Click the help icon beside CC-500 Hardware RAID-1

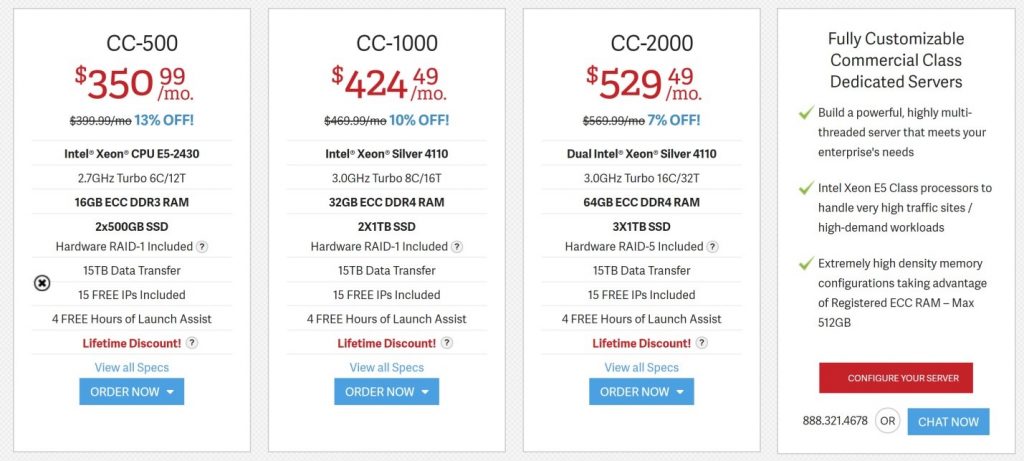tap(202, 247)
